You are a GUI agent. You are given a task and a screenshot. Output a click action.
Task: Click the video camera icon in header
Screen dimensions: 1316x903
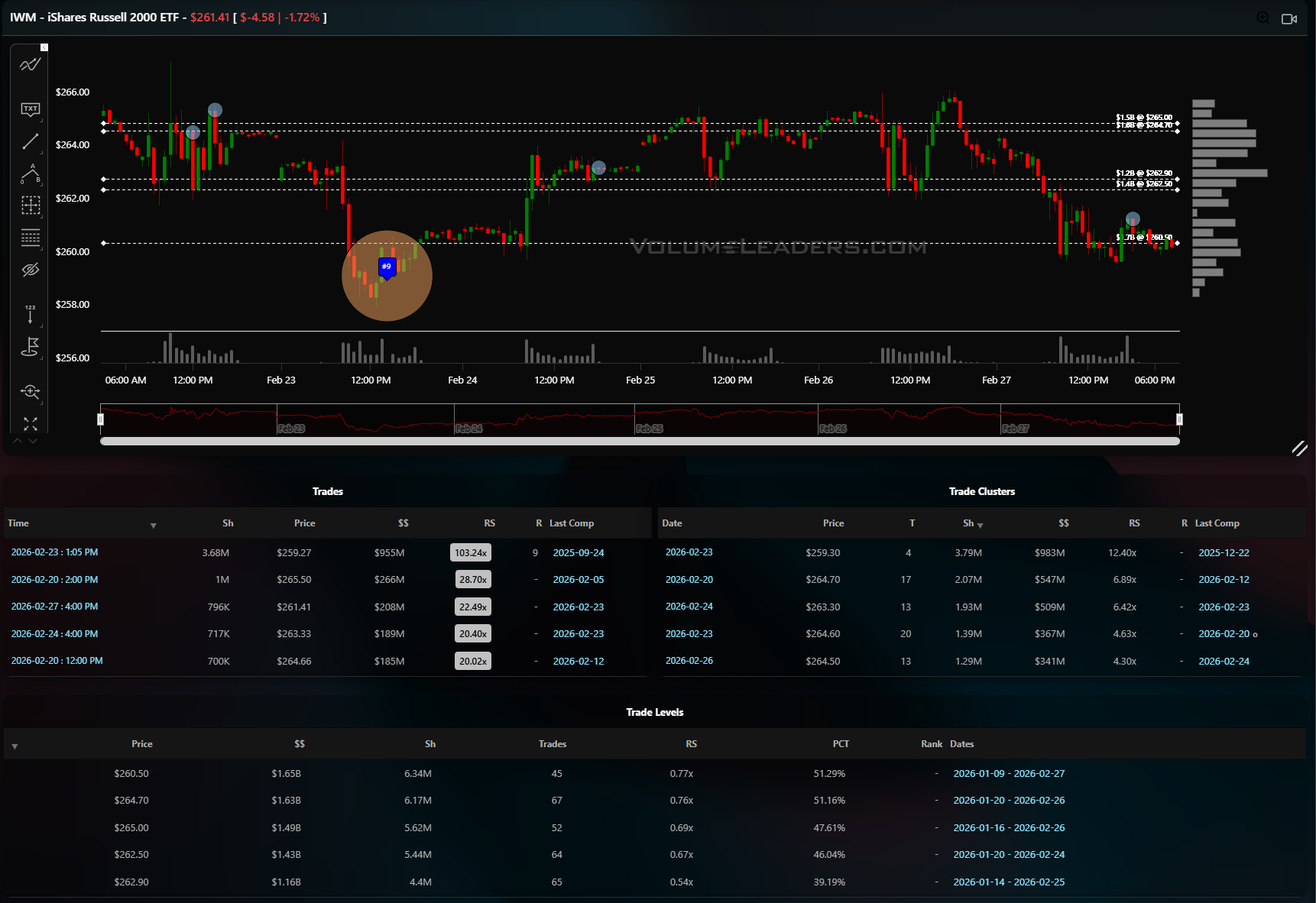pyautogui.click(x=1289, y=18)
